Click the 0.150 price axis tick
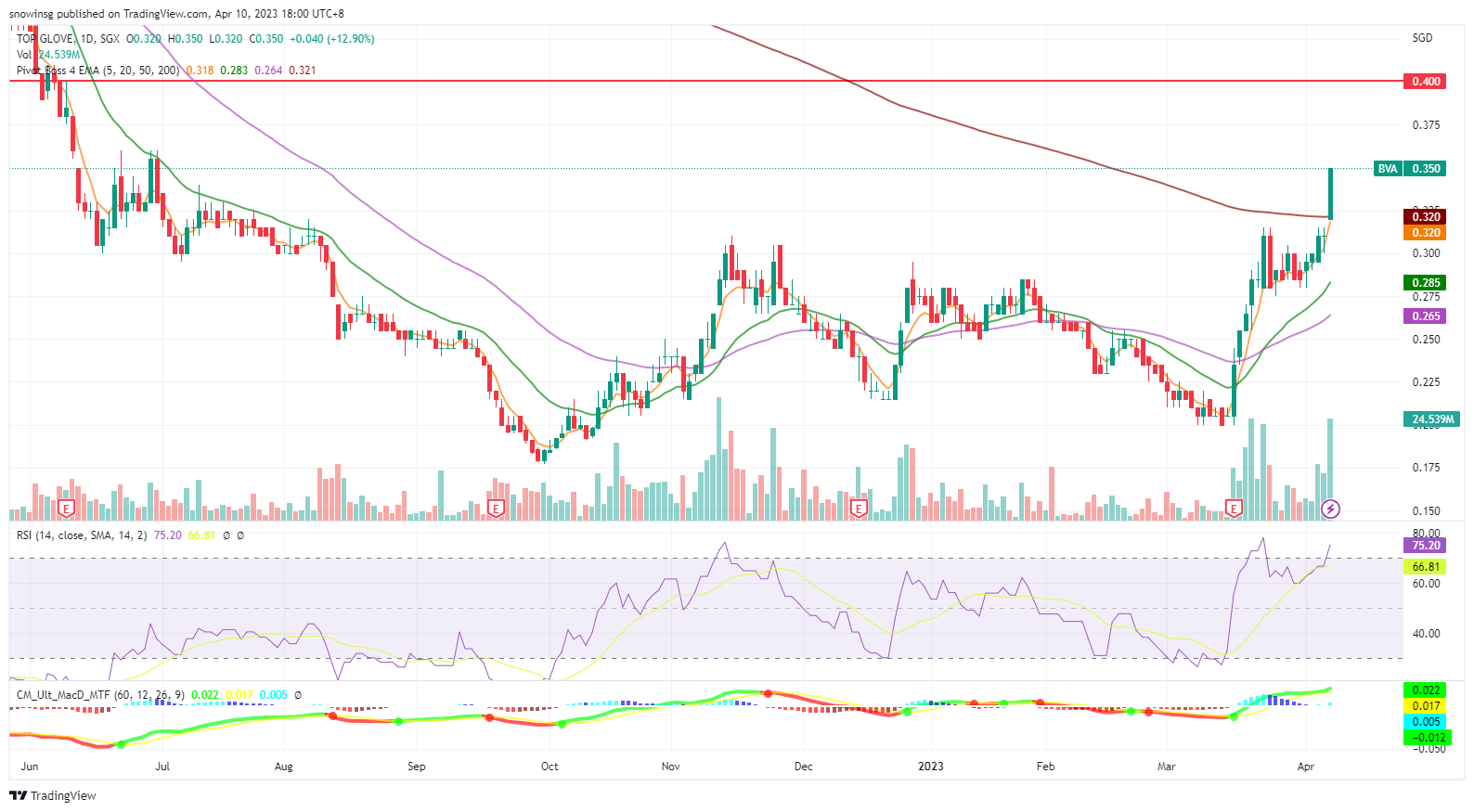This screenshot has width=1474, height=812. (1426, 511)
